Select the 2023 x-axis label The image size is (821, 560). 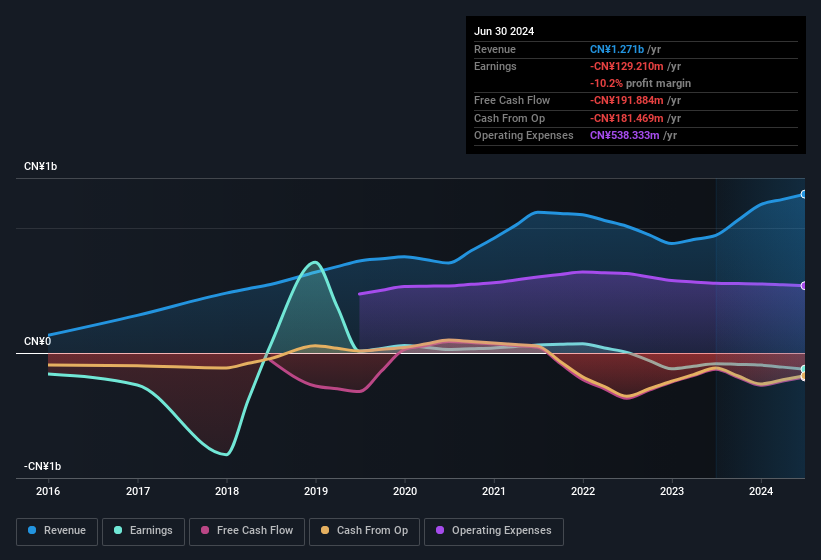click(x=672, y=491)
